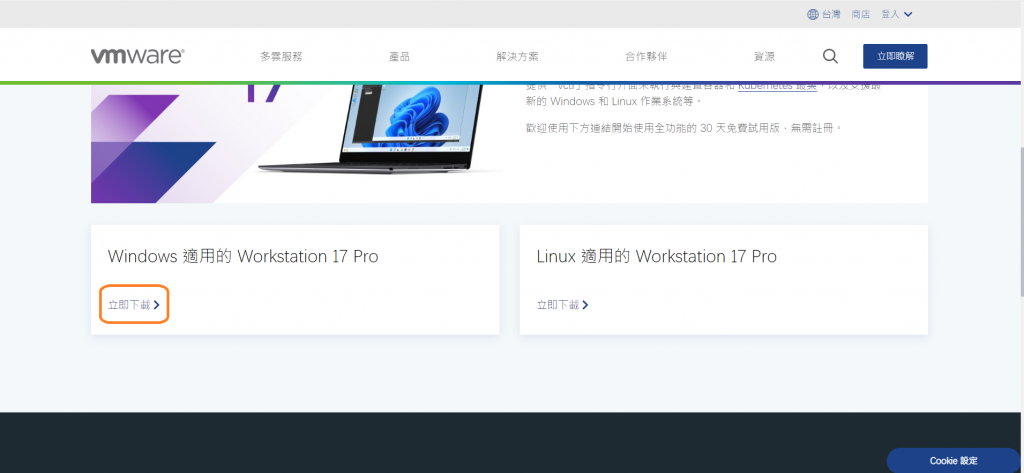The width and height of the screenshot is (1024, 473).
Task: Click the laptop product image
Action: 380,129
